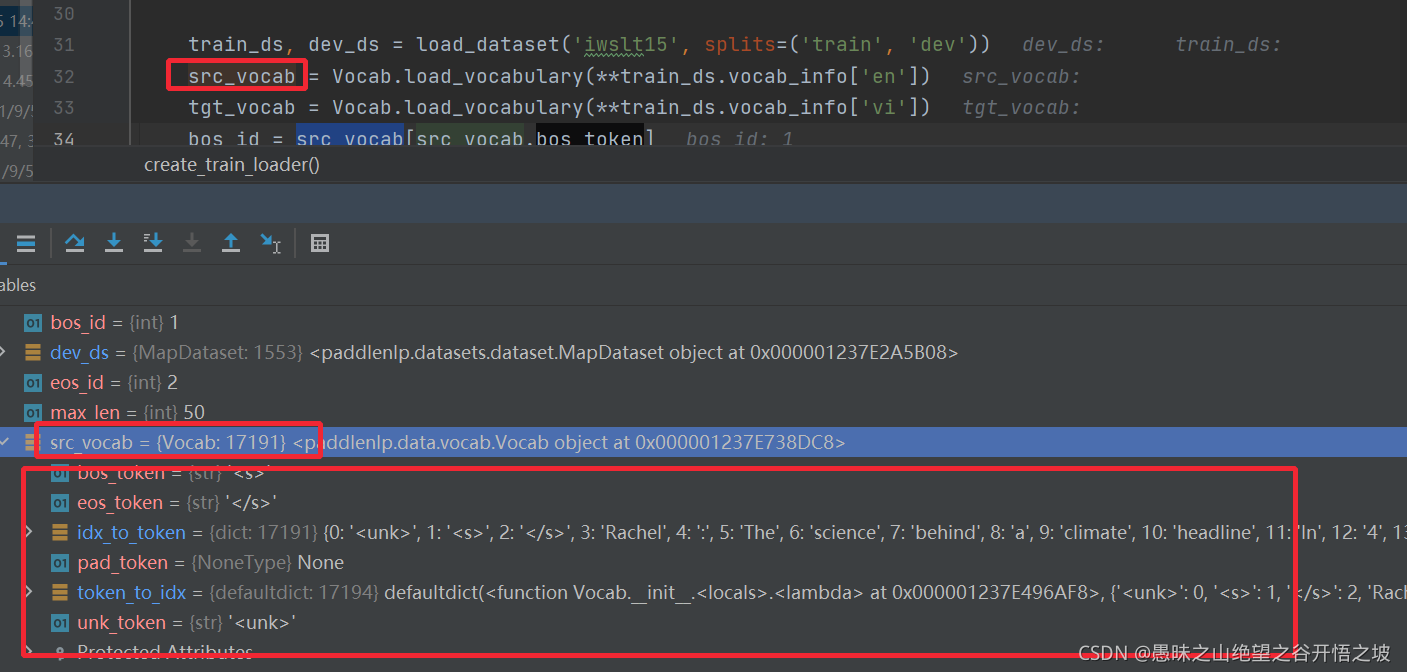The height and width of the screenshot is (672, 1407).
Task: Click the type icon beside pad_token
Action: [x=60, y=562]
